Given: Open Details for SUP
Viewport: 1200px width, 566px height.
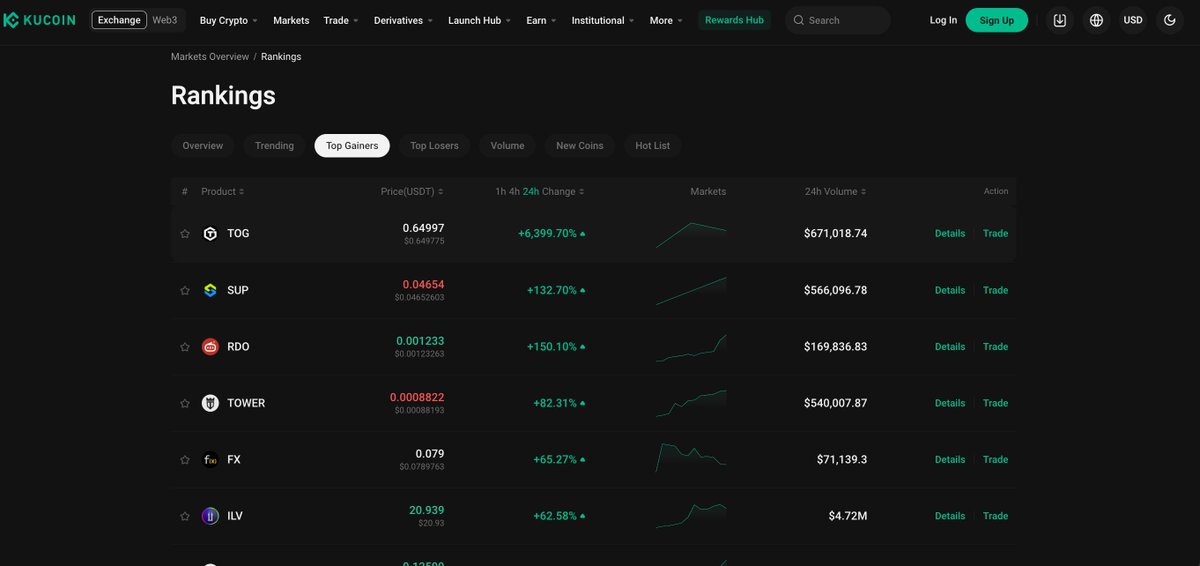Looking at the screenshot, I should click(950, 290).
